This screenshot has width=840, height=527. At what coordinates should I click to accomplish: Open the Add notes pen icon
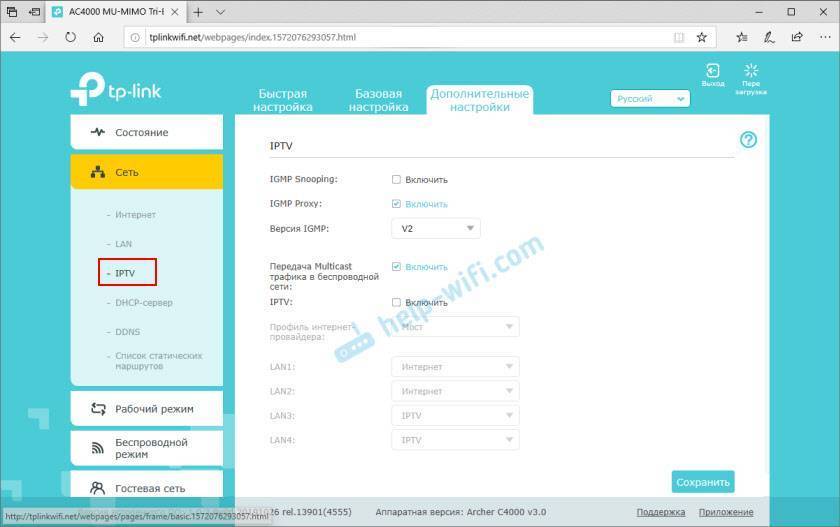769,37
